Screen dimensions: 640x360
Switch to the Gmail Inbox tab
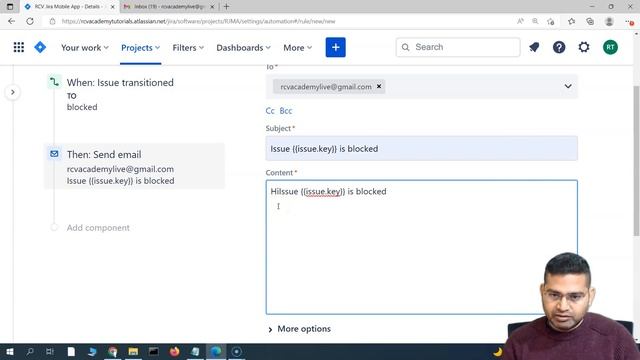[x=169, y=7]
